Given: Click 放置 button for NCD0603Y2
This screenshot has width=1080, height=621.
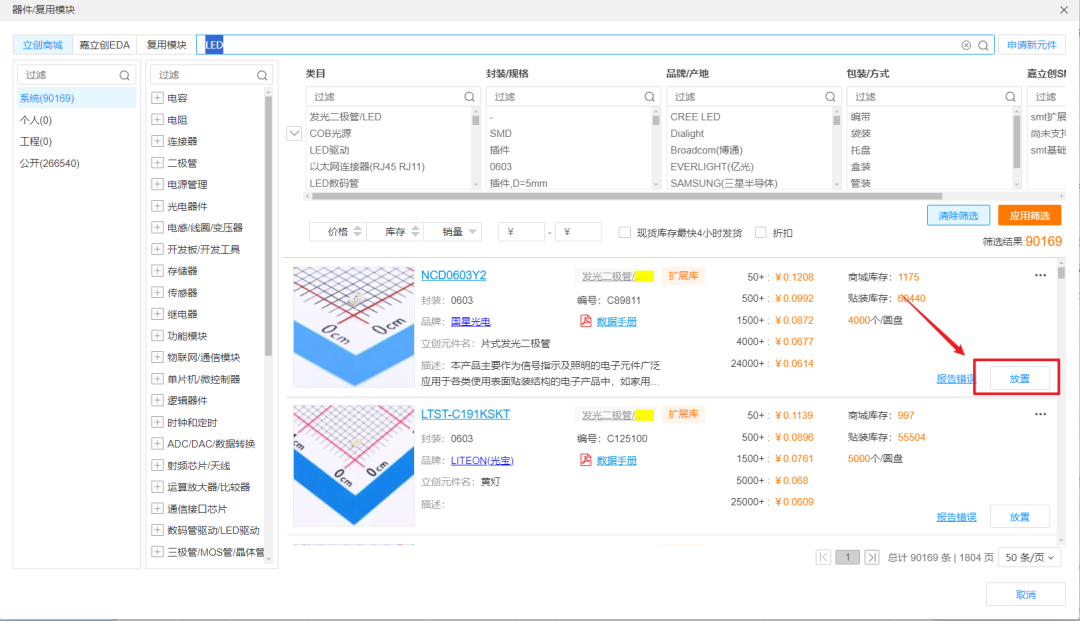Looking at the screenshot, I should tap(1019, 378).
